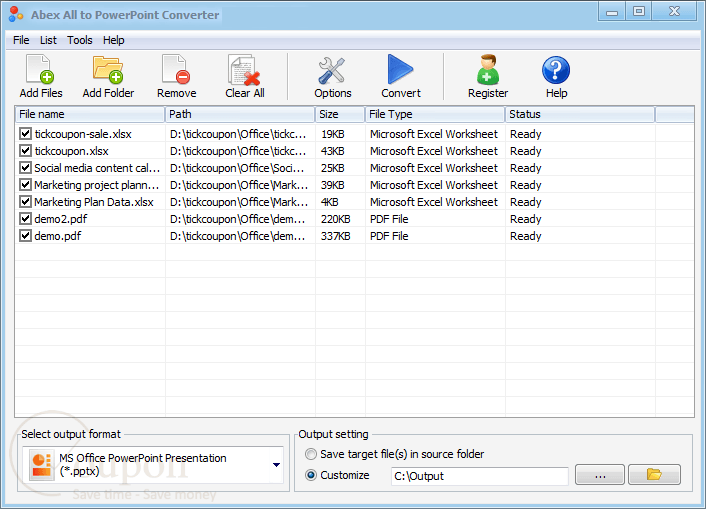Open the Options tools icon
This screenshot has height=509, width=706.
click(x=332, y=71)
